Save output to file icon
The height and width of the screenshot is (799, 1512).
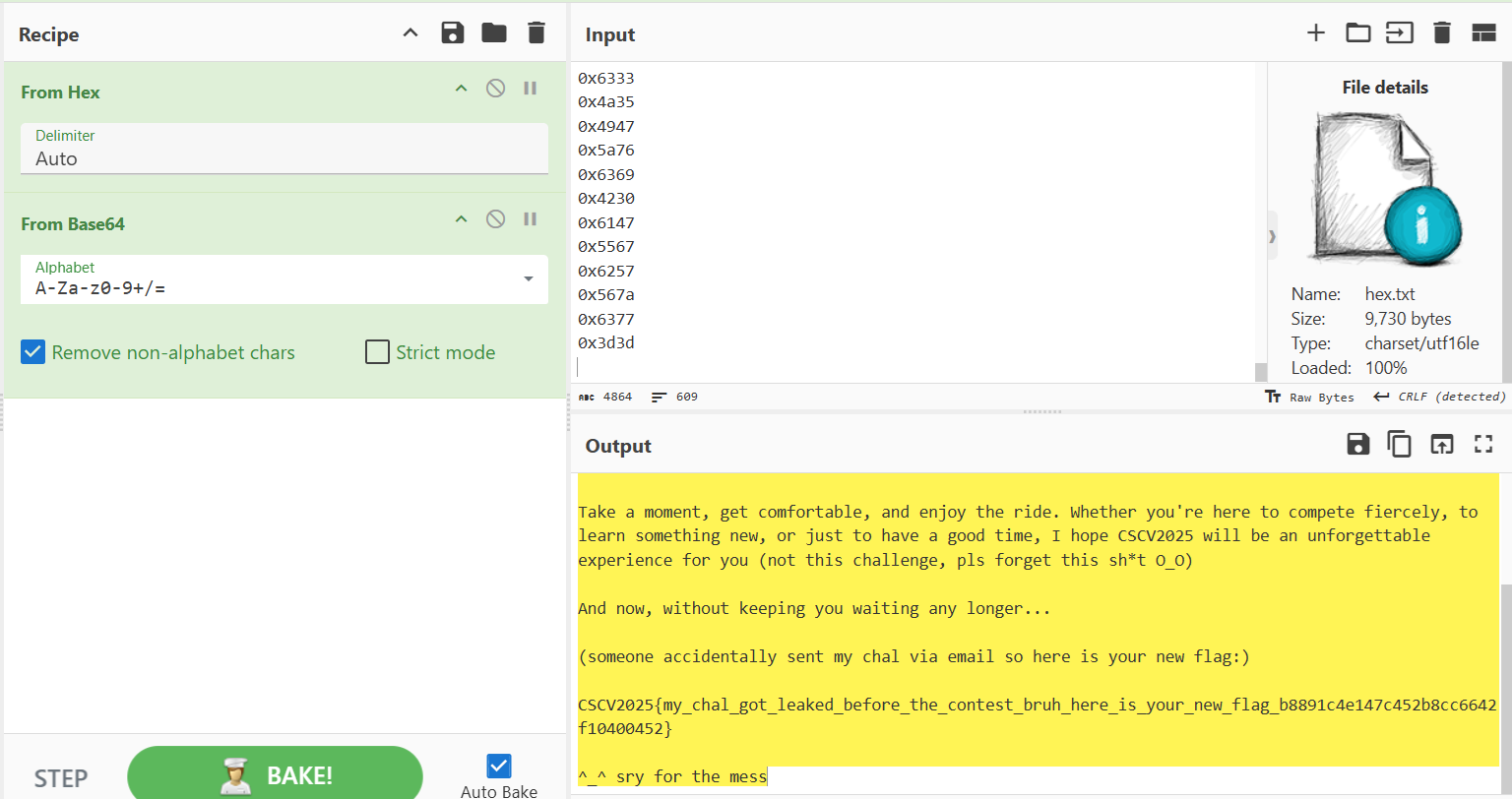(x=1357, y=445)
